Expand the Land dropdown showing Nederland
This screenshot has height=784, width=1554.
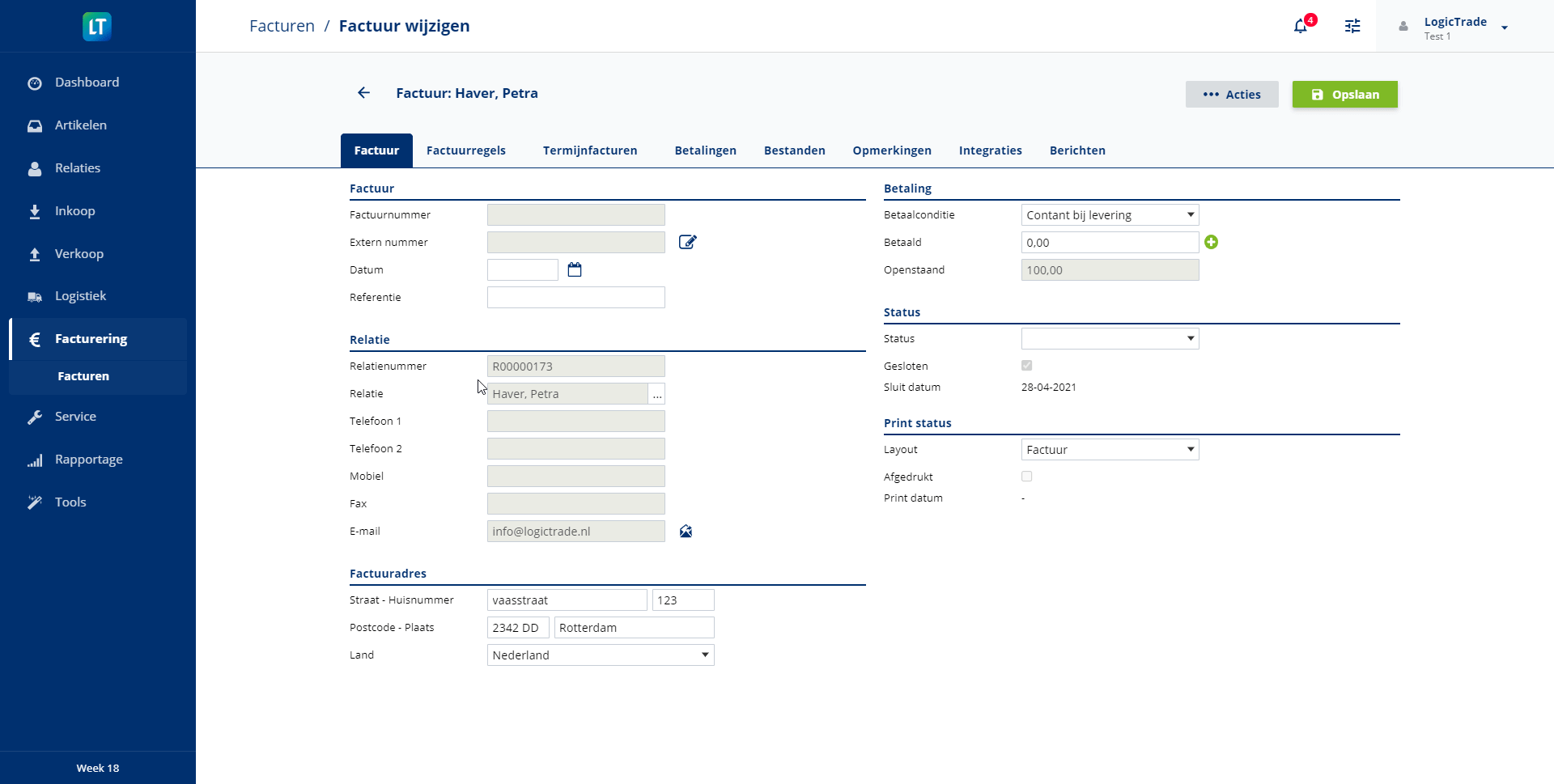(600, 655)
